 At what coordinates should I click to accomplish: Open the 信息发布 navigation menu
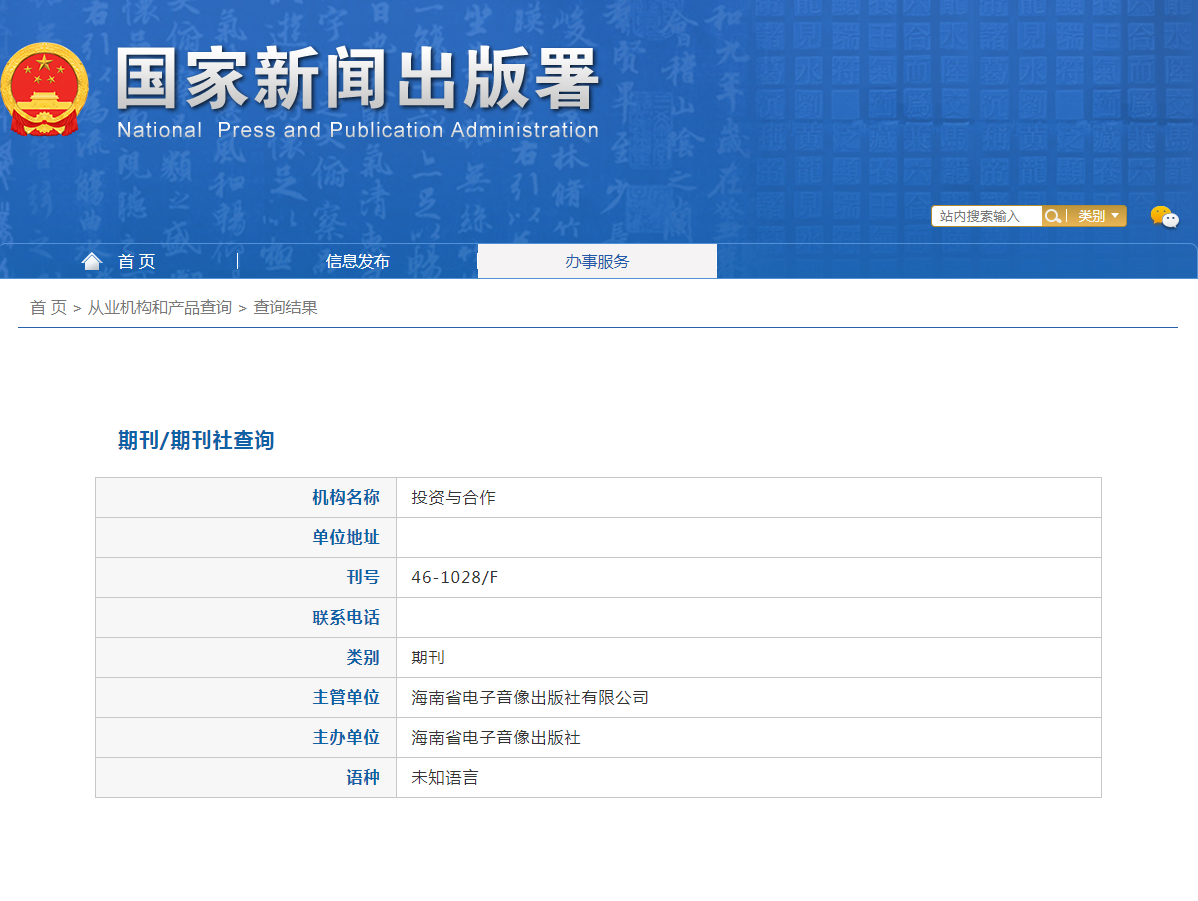pos(357,262)
